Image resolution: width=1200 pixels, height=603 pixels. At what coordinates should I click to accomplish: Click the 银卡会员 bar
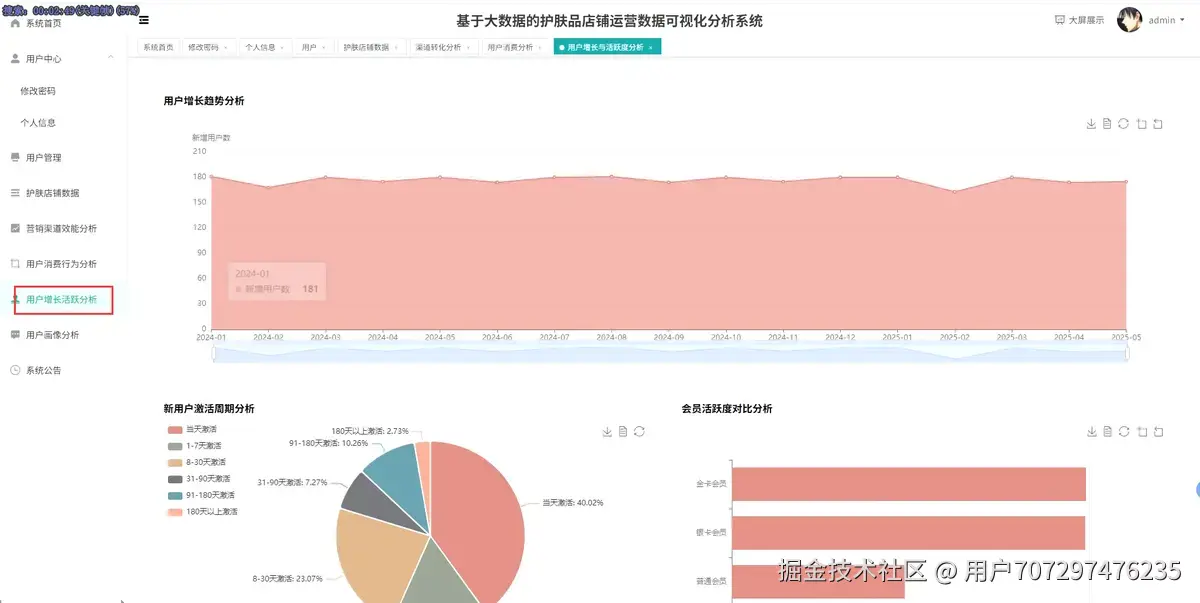(909, 533)
